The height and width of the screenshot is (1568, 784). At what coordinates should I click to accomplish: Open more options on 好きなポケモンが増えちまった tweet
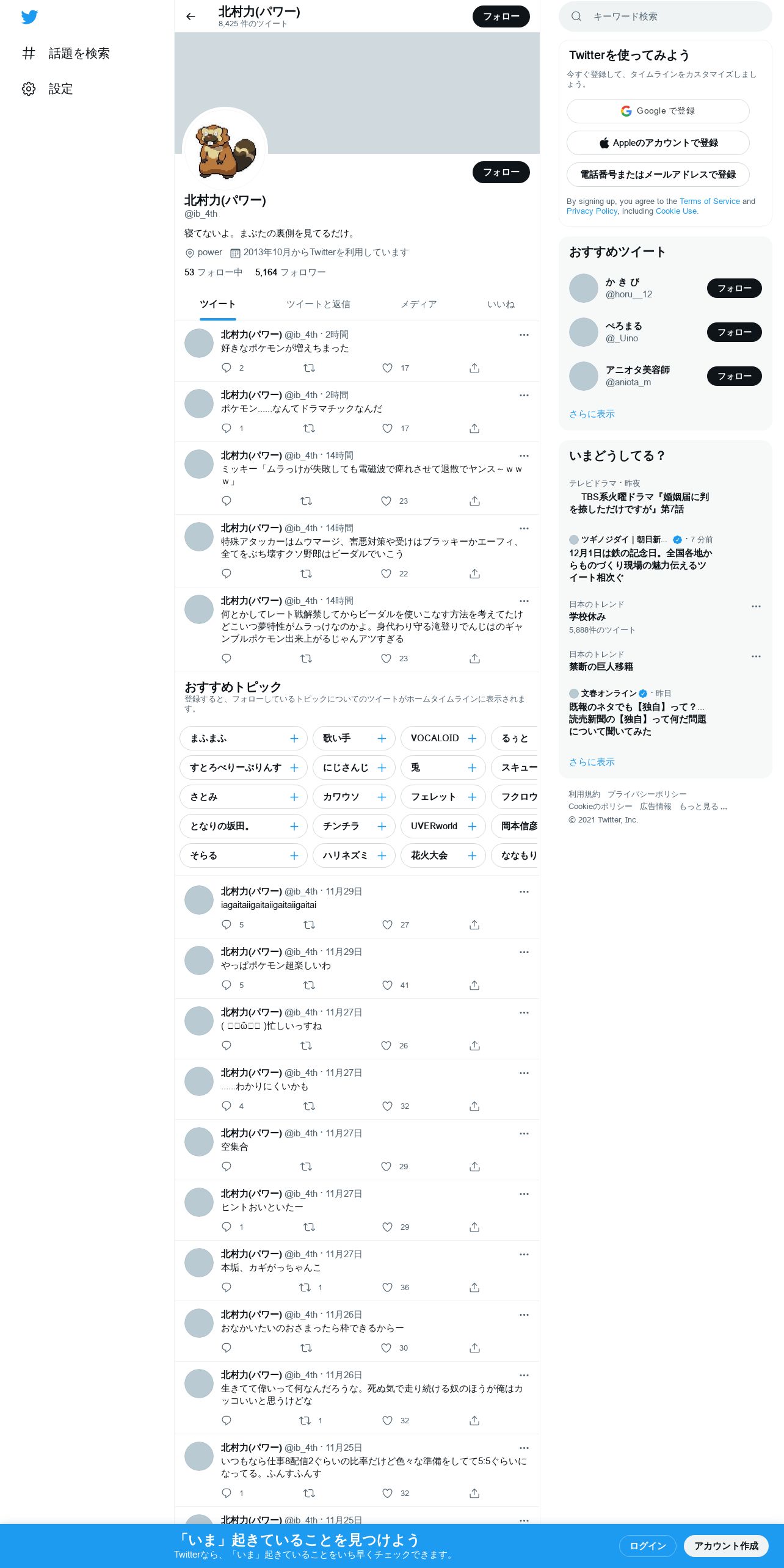pos(524,335)
